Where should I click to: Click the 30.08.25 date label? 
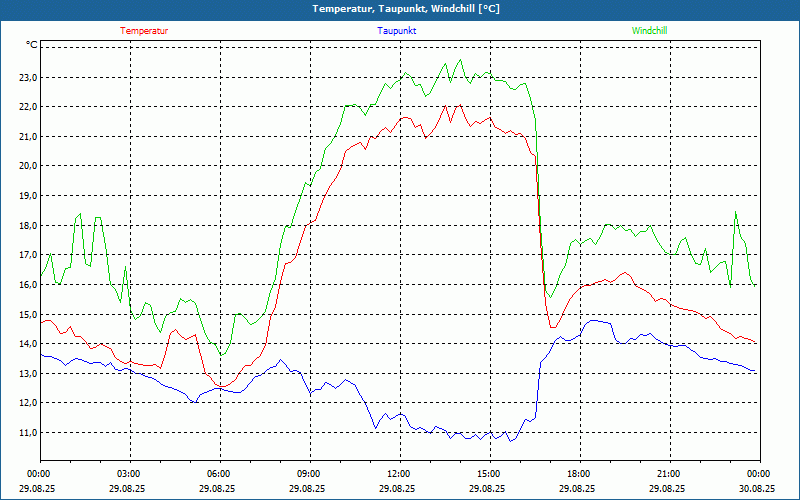[x=757, y=488]
